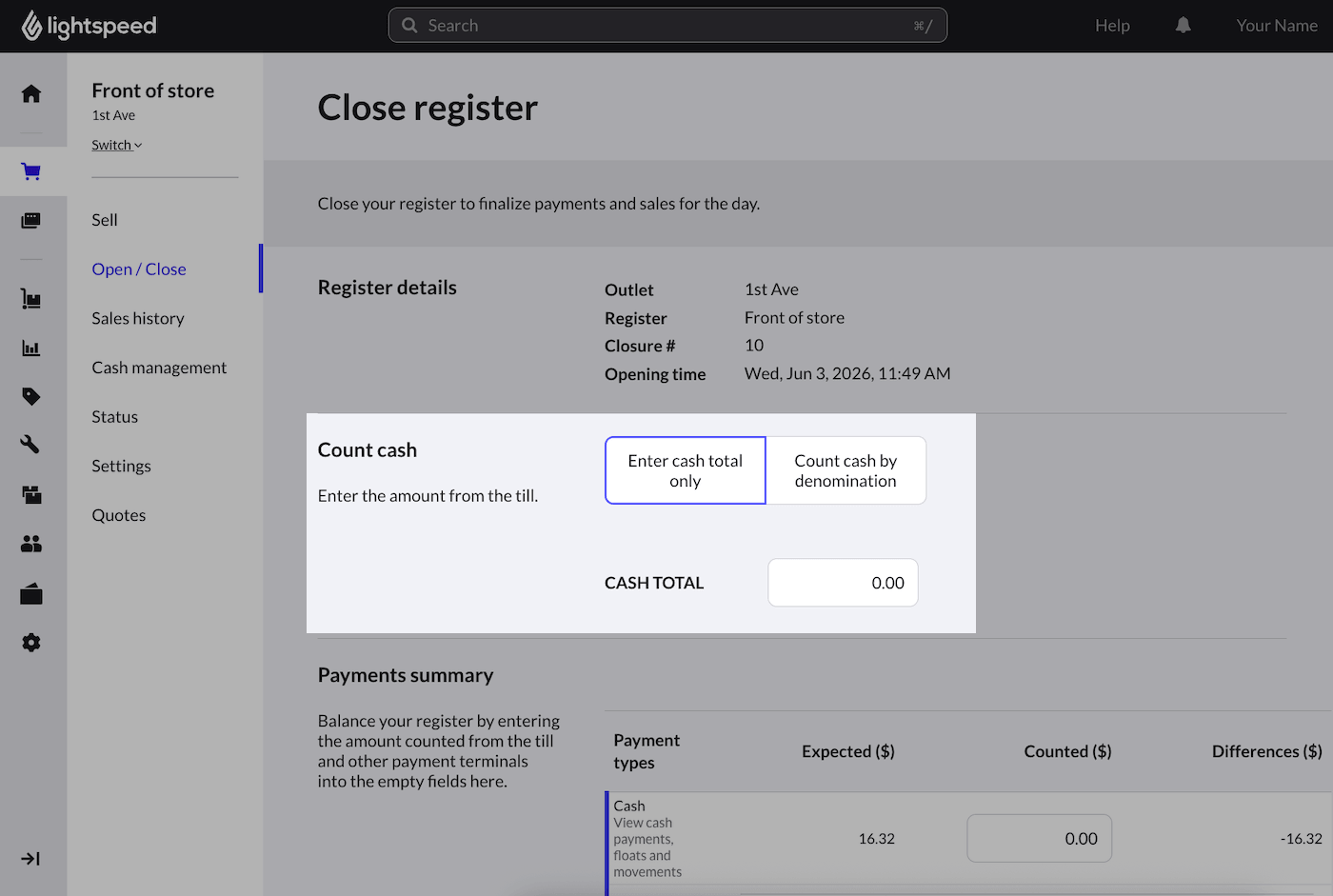Click the search magnifier icon
Image resolution: width=1333 pixels, height=896 pixels.
click(409, 26)
